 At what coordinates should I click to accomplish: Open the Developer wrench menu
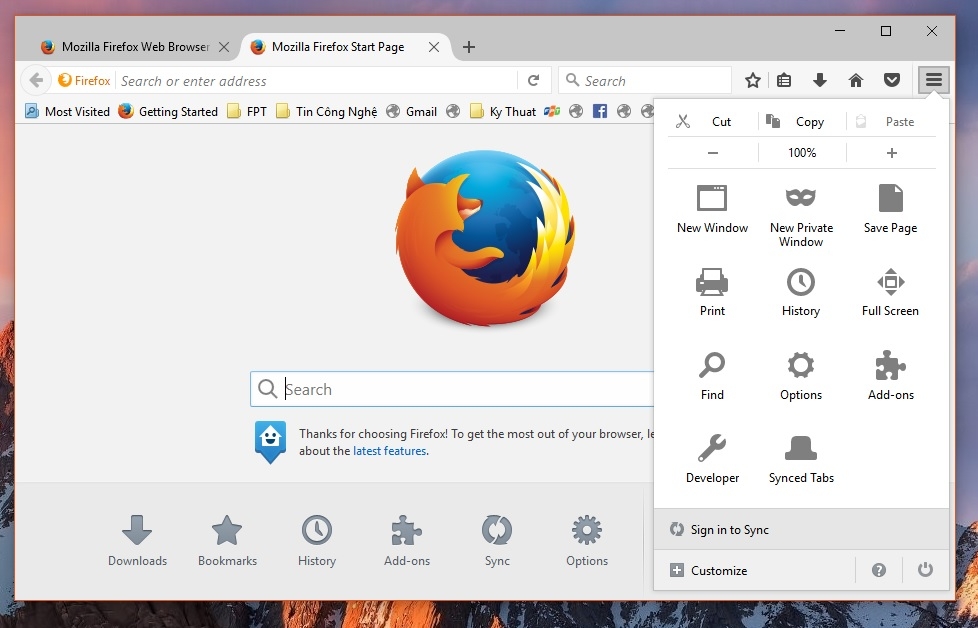pos(712,459)
